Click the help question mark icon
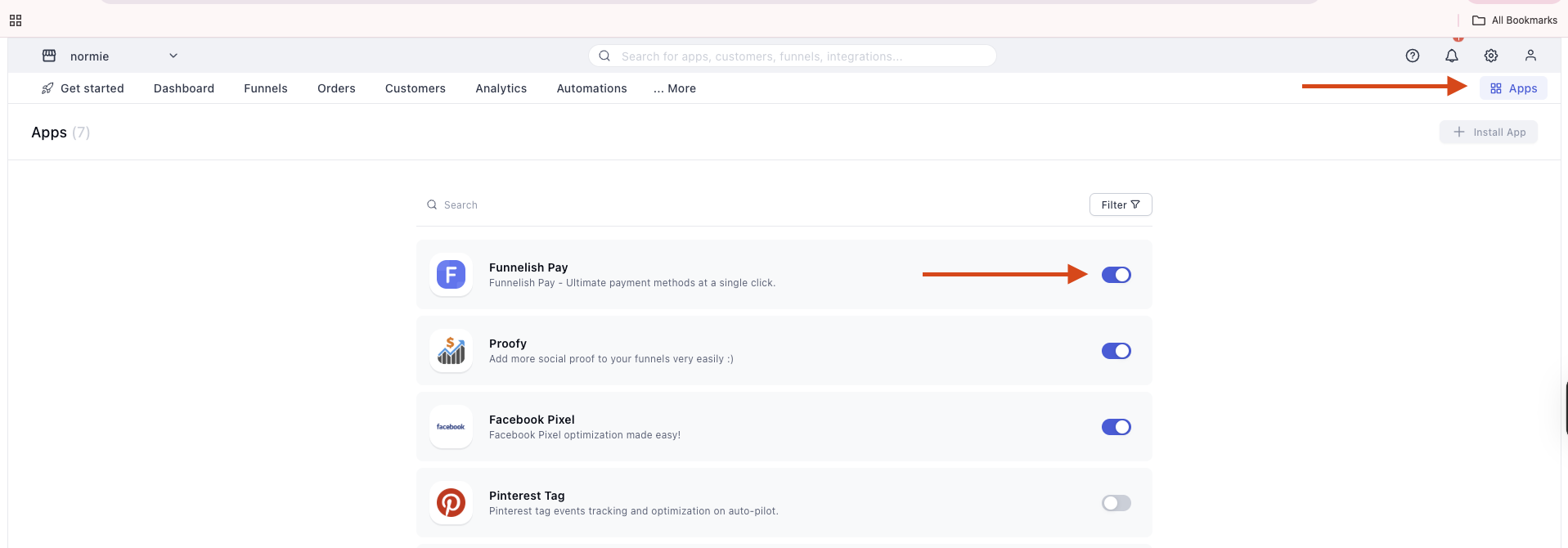This screenshot has height=548, width=1568. [x=1412, y=56]
